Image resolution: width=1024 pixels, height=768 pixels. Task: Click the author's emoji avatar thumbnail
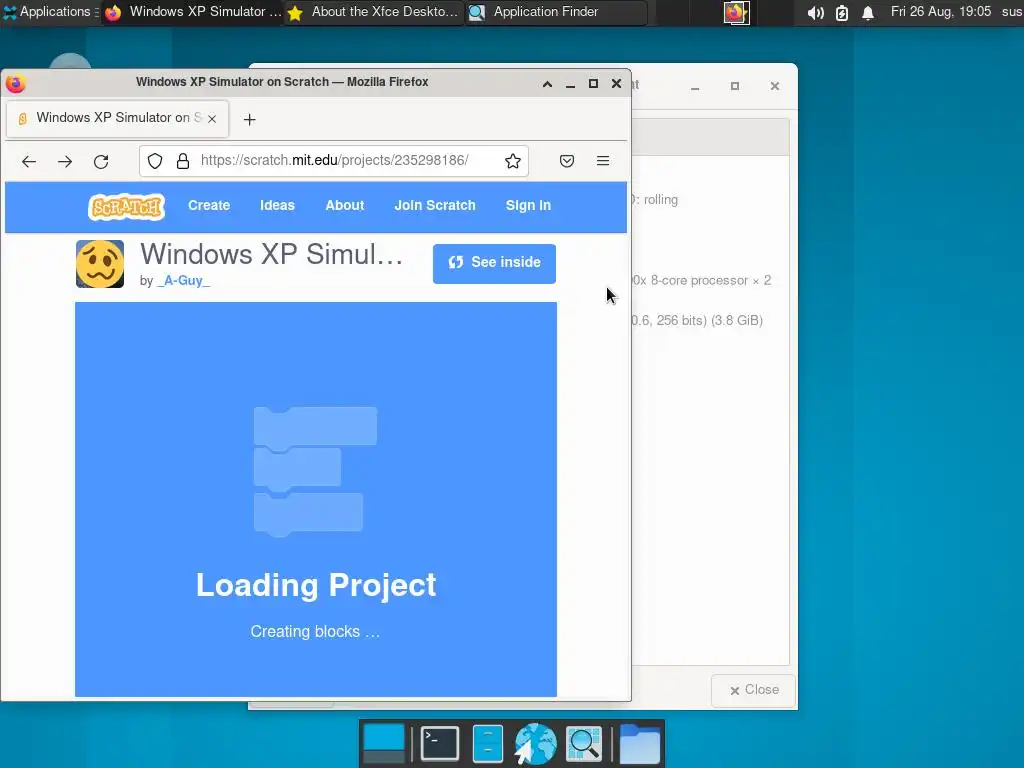coord(100,264)
